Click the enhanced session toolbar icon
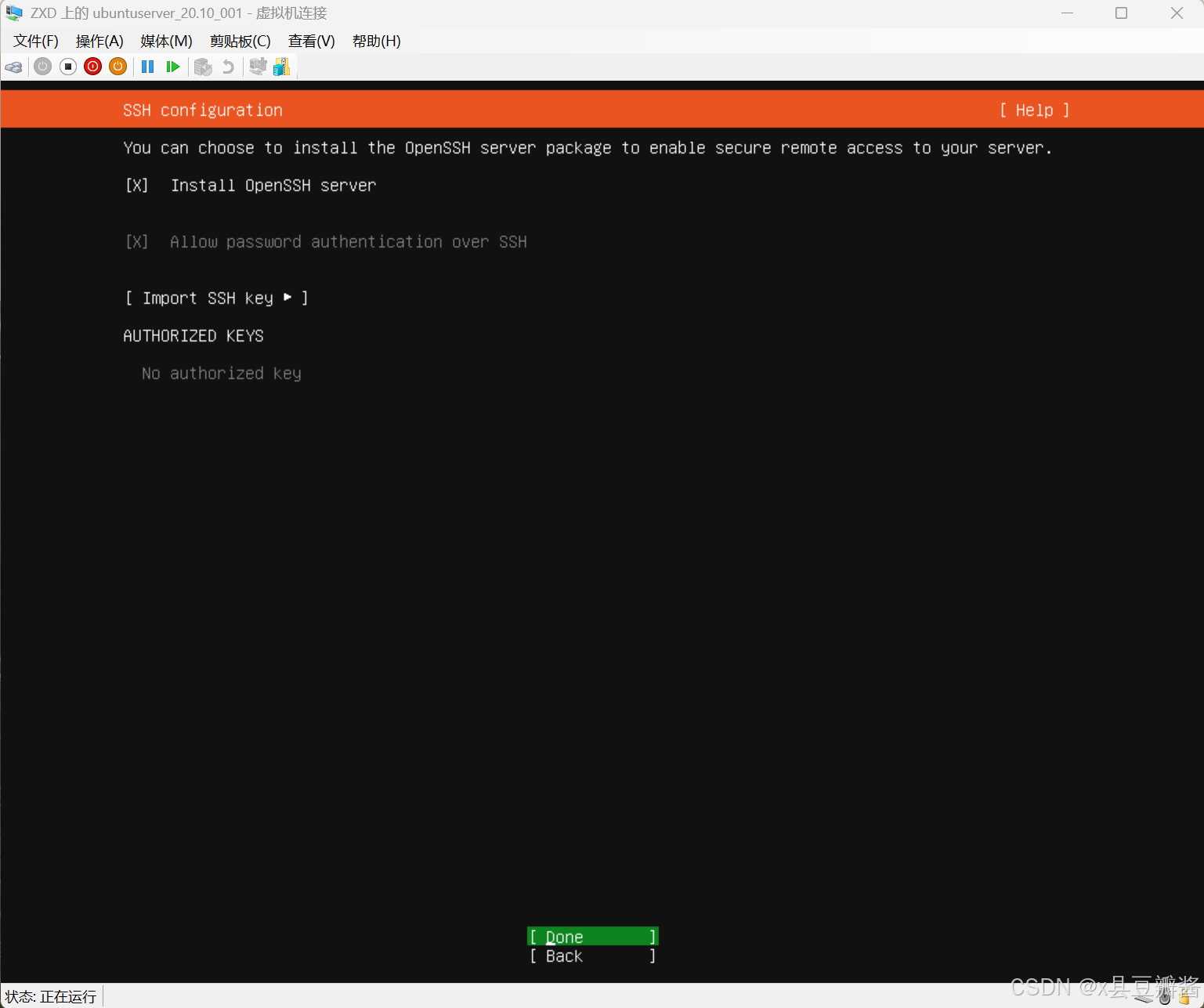 click(259, 67)
